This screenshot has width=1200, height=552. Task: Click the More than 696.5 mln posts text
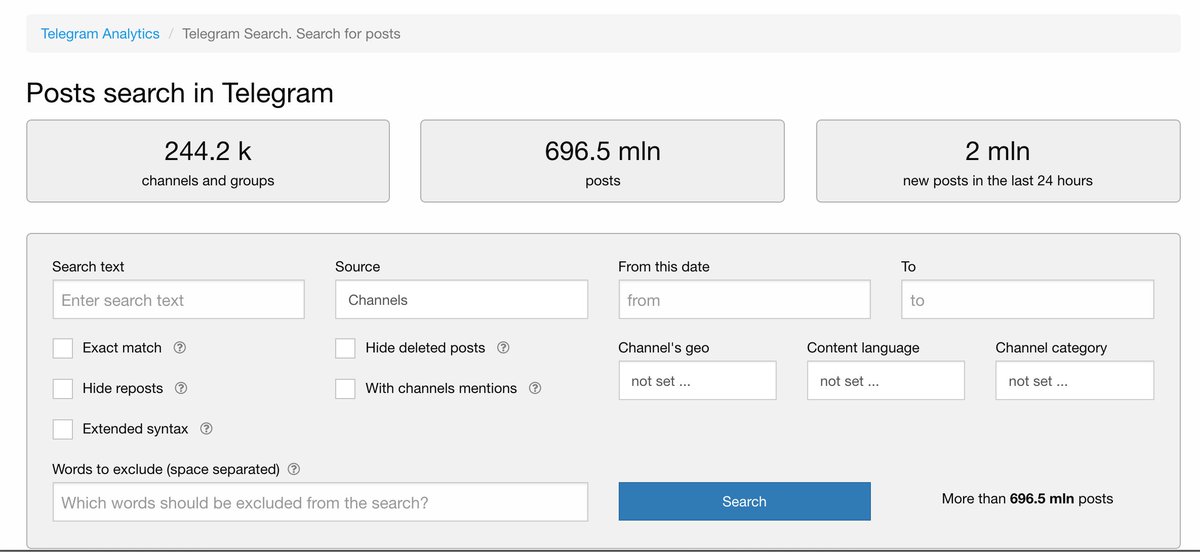point(1027,498)
